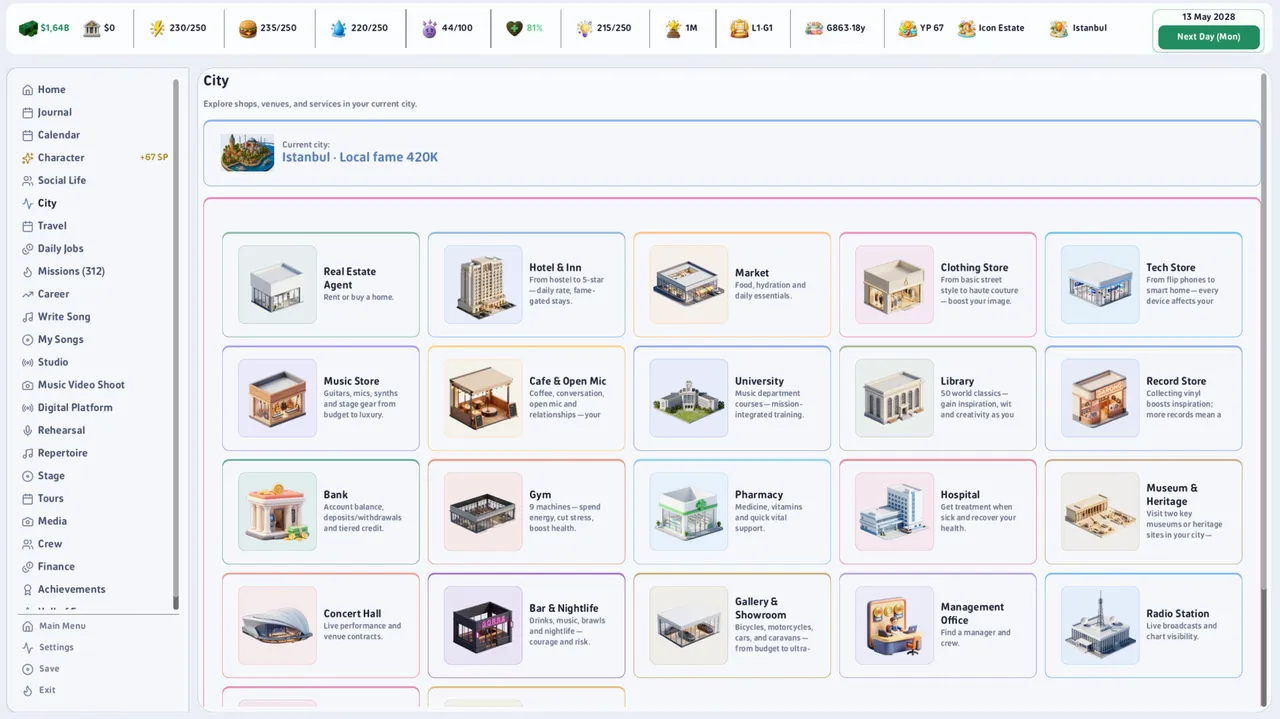The height and width of the screenshot is (719, 1280).
Task: Open the Pharmacy building icon
Action: [689, 512]
